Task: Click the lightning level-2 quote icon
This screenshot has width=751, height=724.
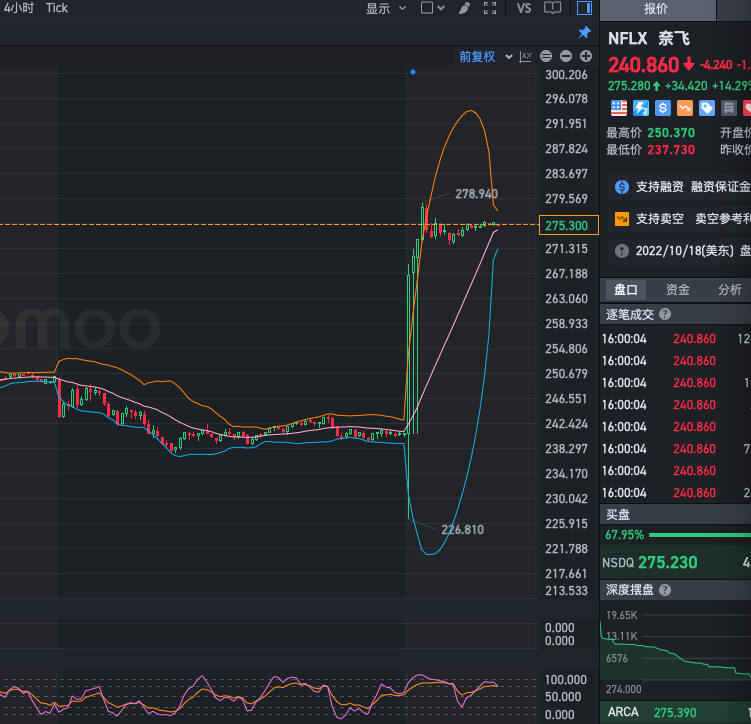Action: [x=641, y=108]
